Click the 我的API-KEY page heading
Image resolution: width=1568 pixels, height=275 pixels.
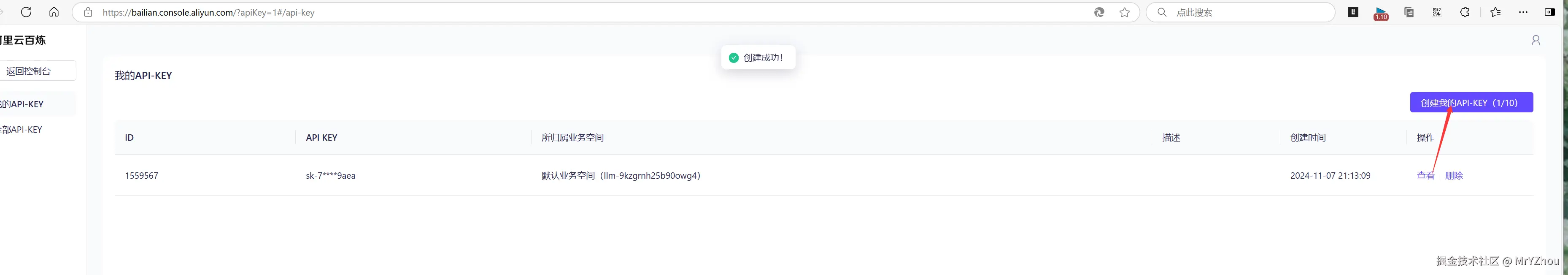click(143, 76)
